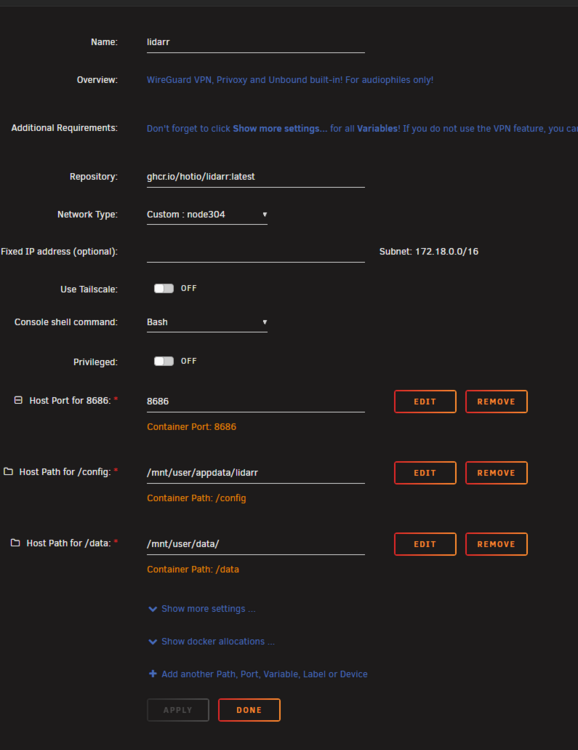The width and height of the screenshot is (578, 750).
Task: Expand Show more settings
Action: point(208,609)
